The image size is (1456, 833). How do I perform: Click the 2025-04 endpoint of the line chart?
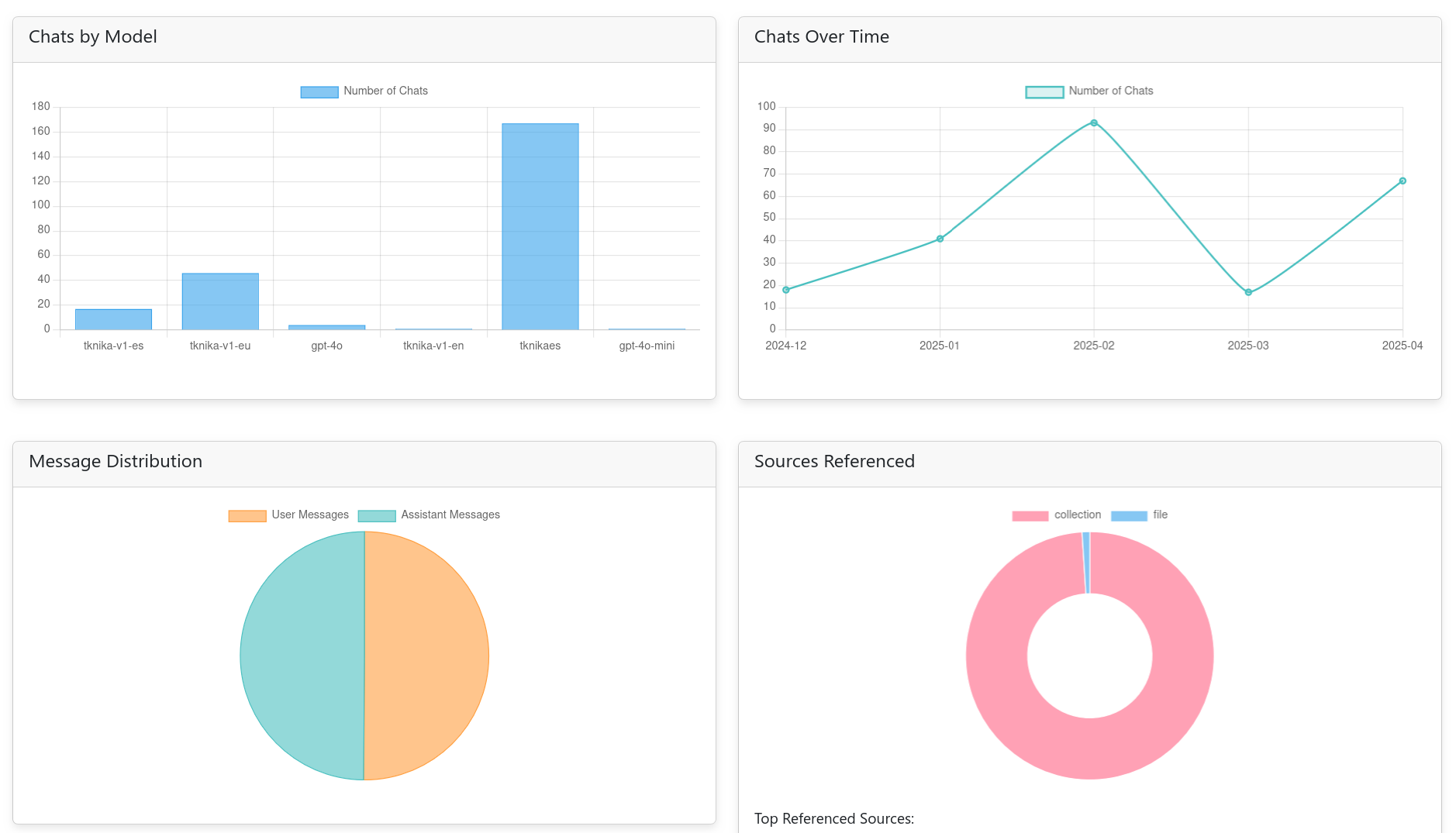coord(1402,181)
